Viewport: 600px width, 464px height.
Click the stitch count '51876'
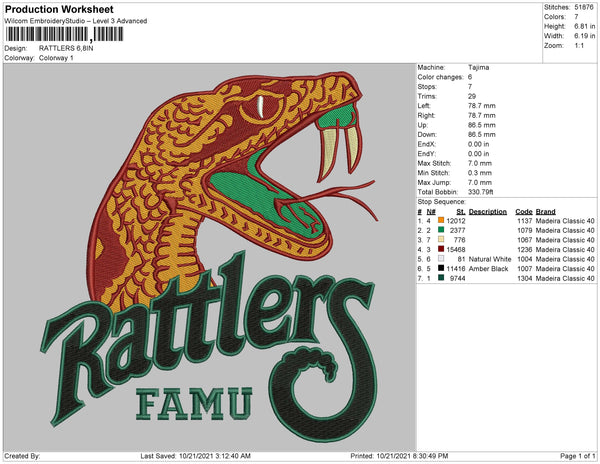[x=584, y=7]
